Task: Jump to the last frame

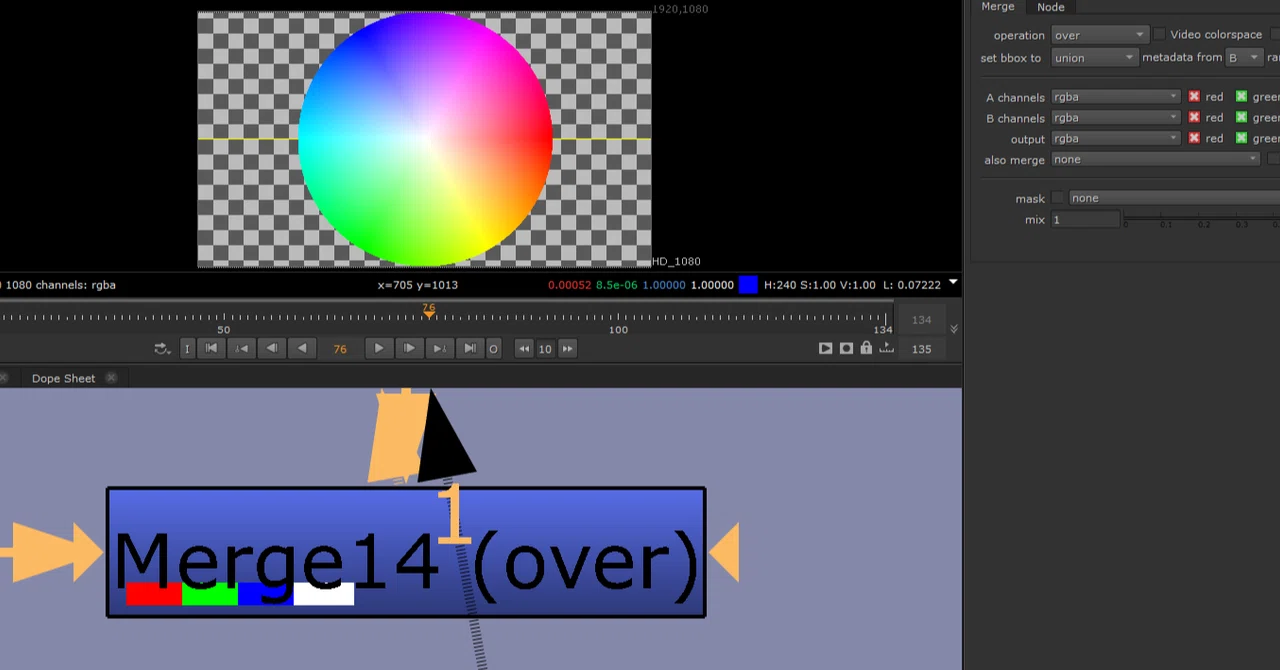Action: 470,348
